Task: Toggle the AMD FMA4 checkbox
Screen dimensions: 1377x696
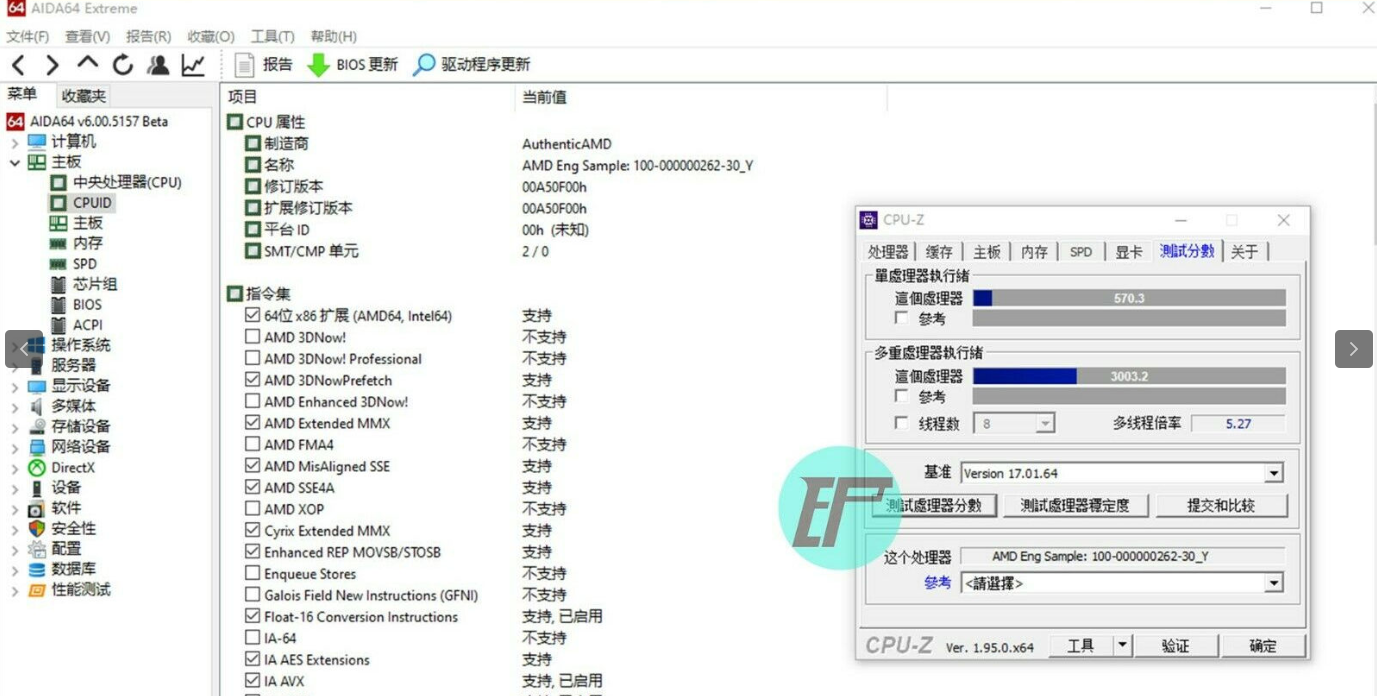Action: pos(252,445)
